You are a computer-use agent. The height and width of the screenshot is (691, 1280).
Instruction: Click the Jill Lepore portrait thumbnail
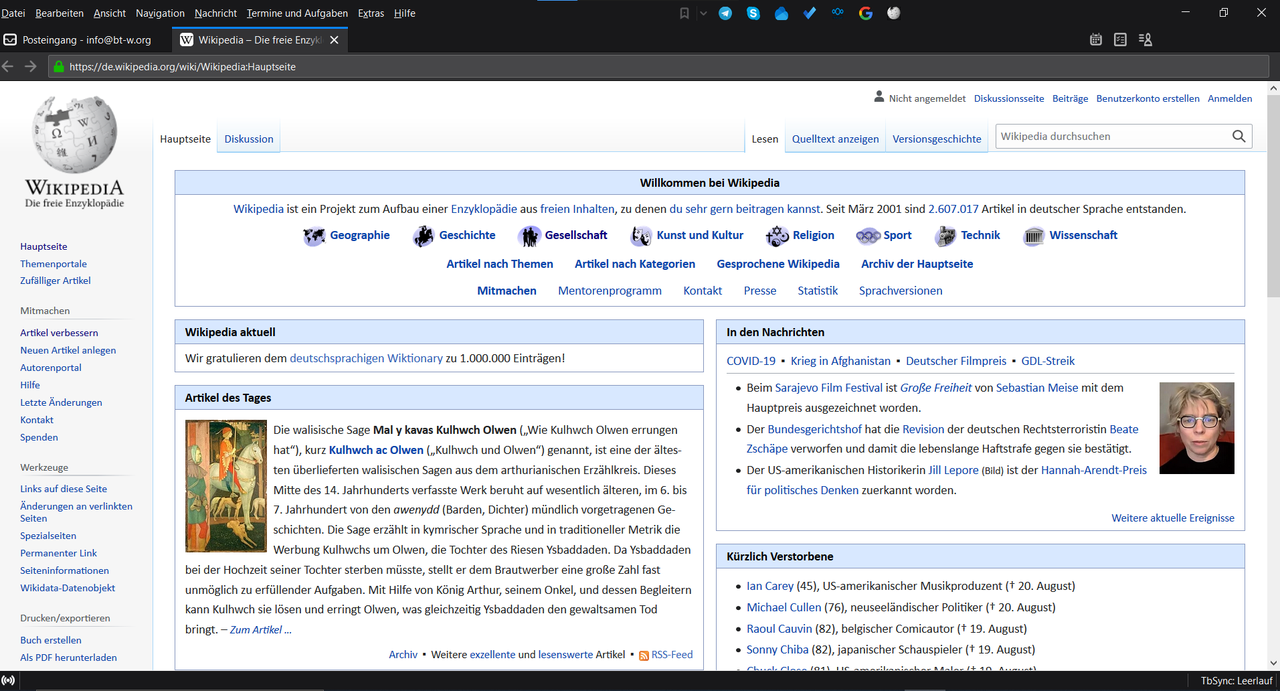[x=1197, y=428]
